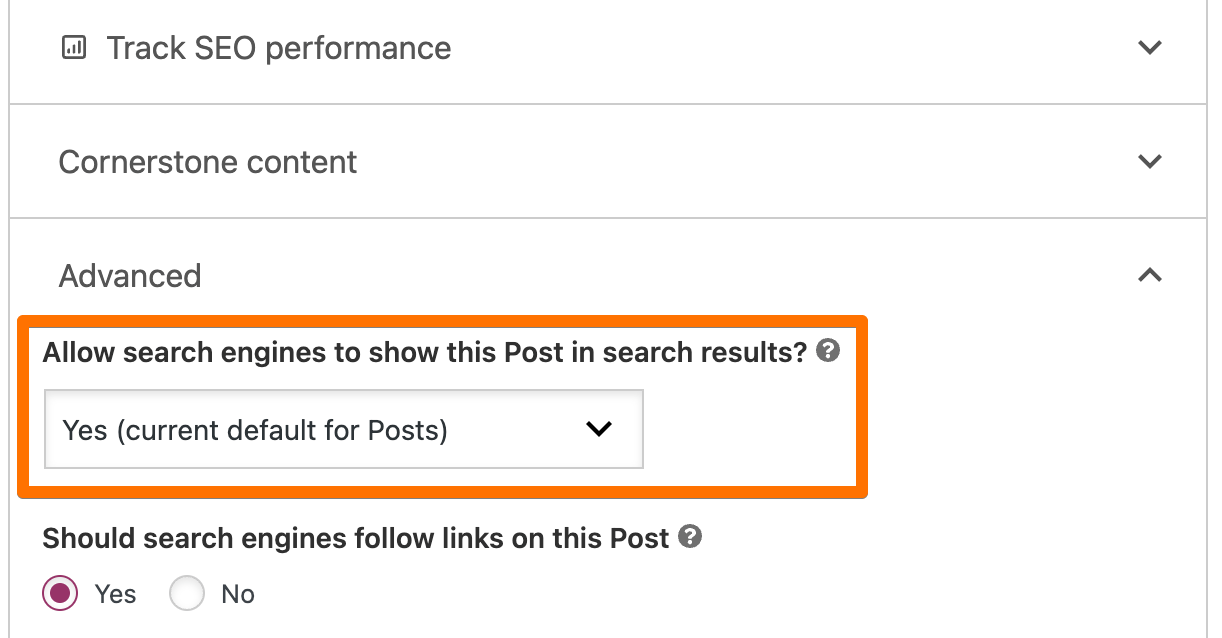Click the Advanced section heading
Image resolution: width=1222 pixels, height=638 pixels.
tap(130, 276)
